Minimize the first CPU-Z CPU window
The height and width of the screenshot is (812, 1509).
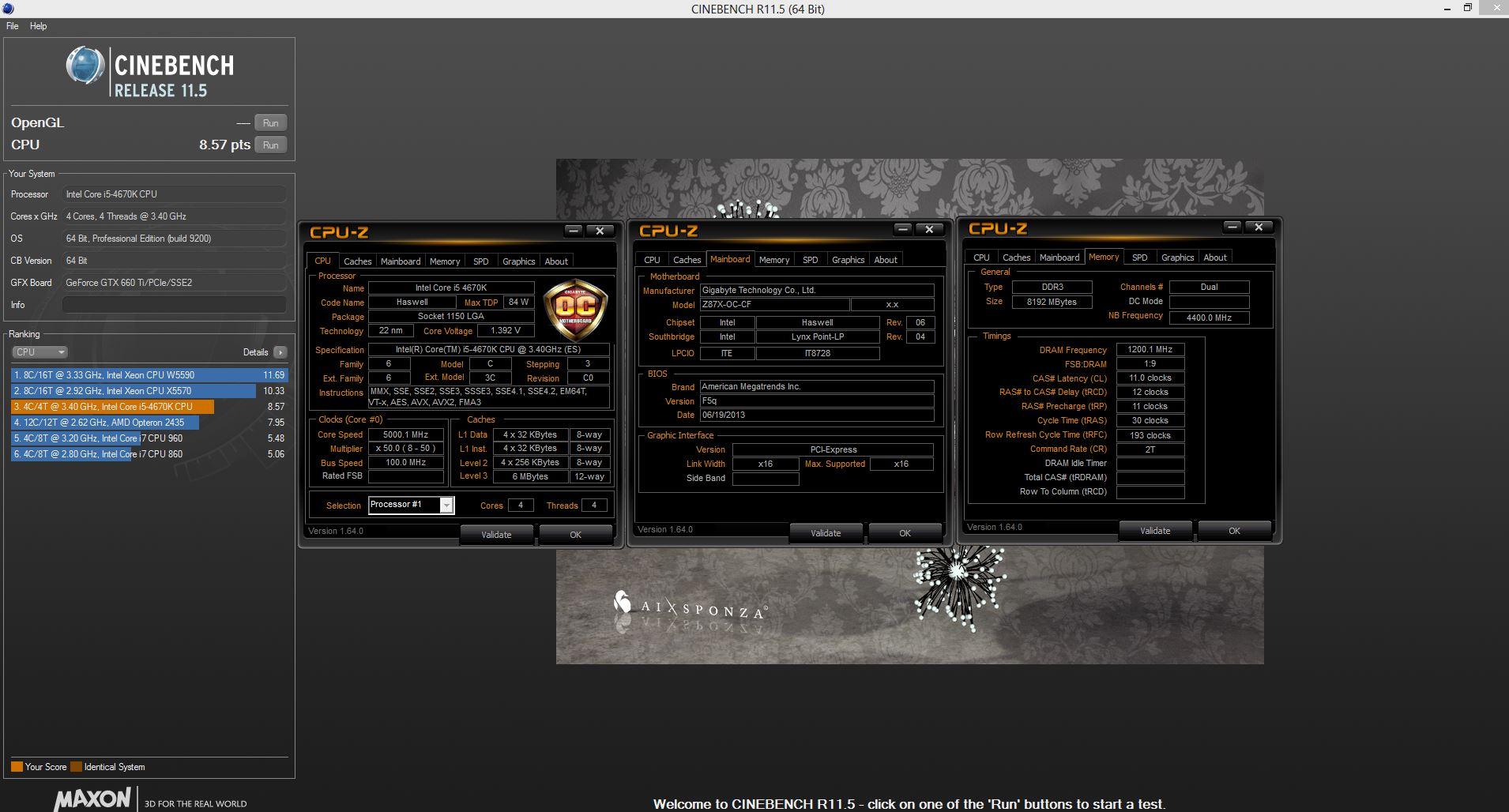574,231
